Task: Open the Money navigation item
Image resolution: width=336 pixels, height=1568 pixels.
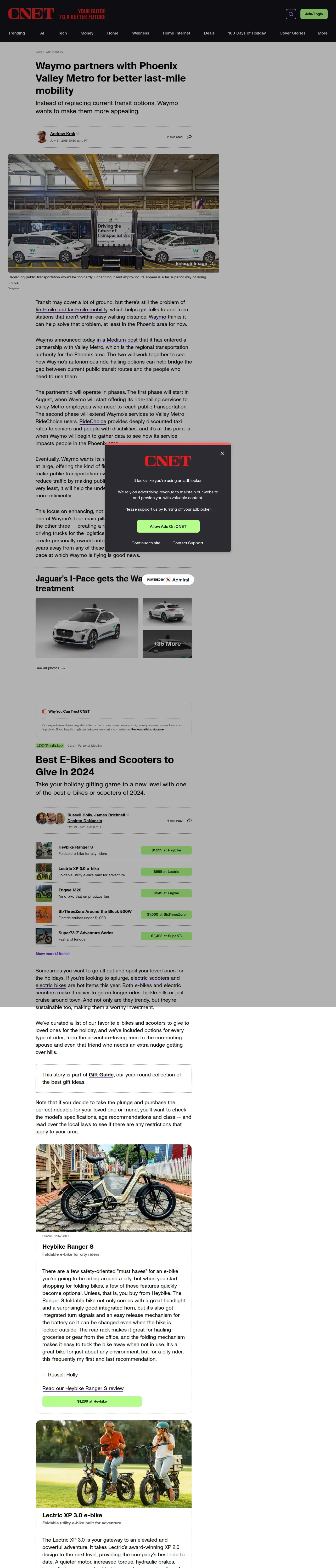Action: tap(87, 33)
